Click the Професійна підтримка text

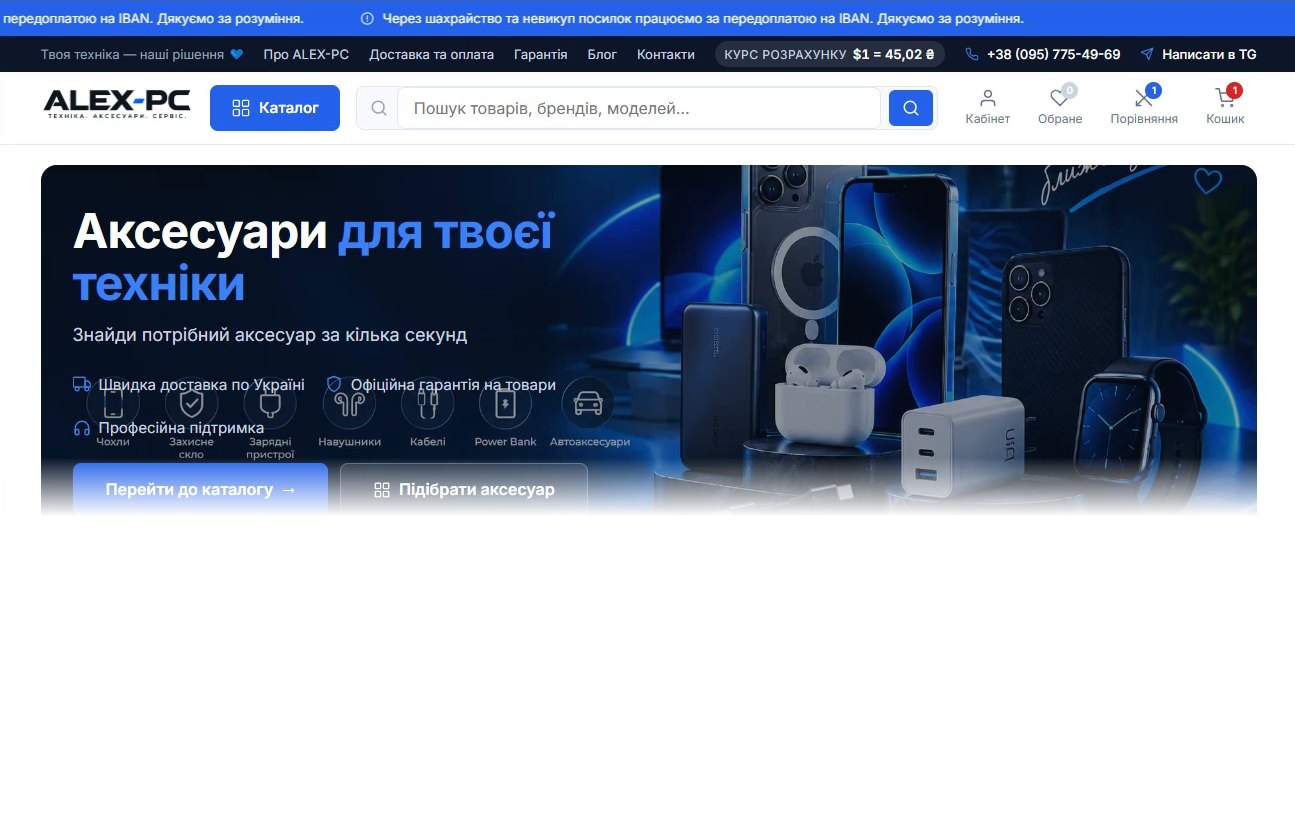[181, 428]
